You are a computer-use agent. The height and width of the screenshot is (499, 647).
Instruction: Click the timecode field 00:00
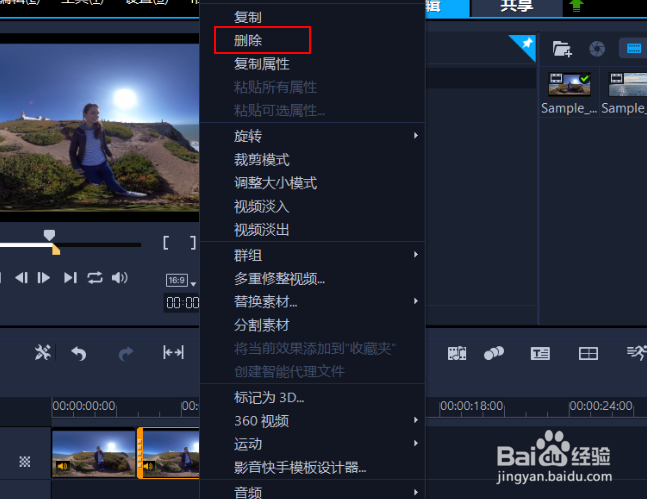point(182,303)
